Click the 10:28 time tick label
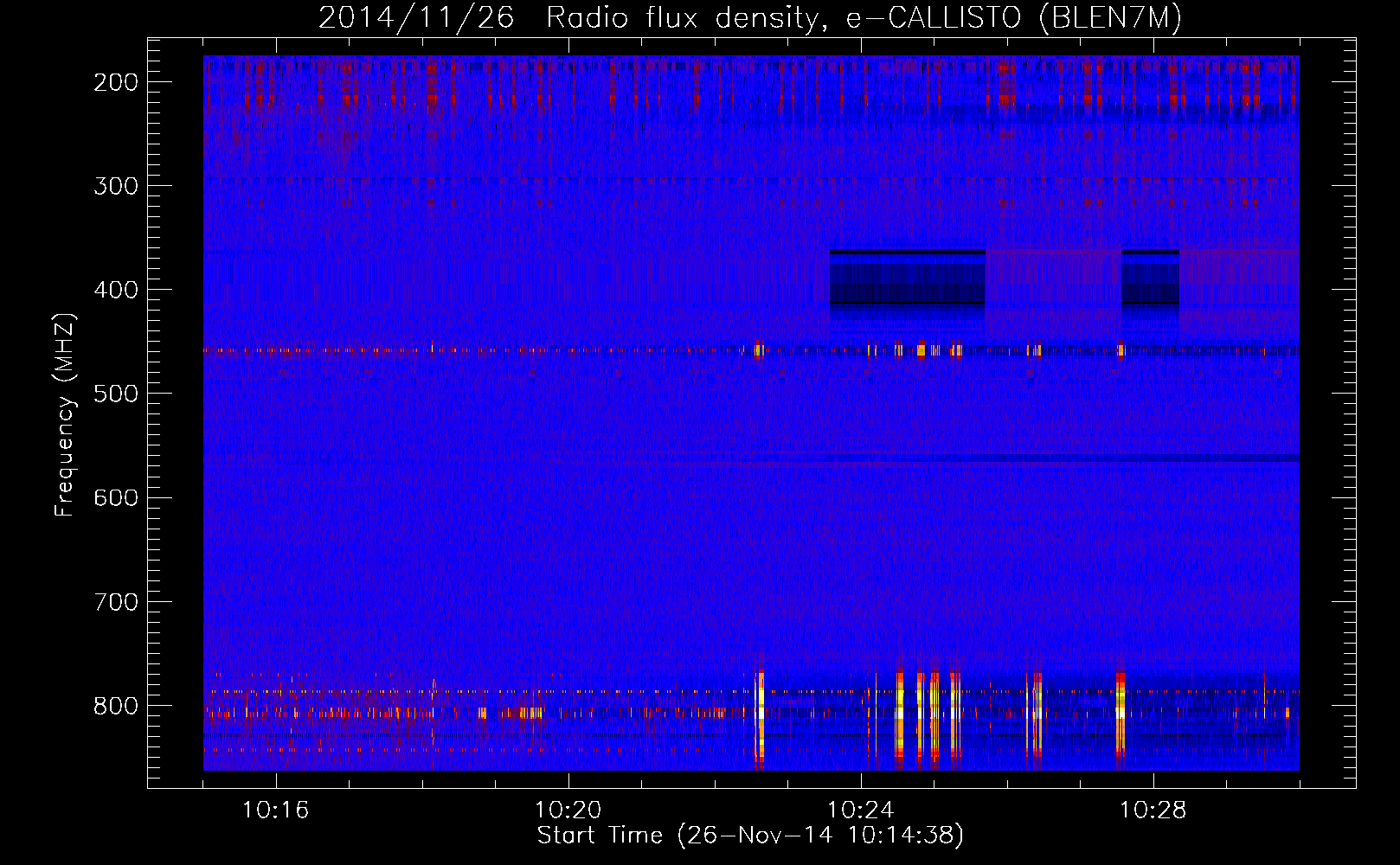1400x865 pixels. click(x=1153, y=811)
